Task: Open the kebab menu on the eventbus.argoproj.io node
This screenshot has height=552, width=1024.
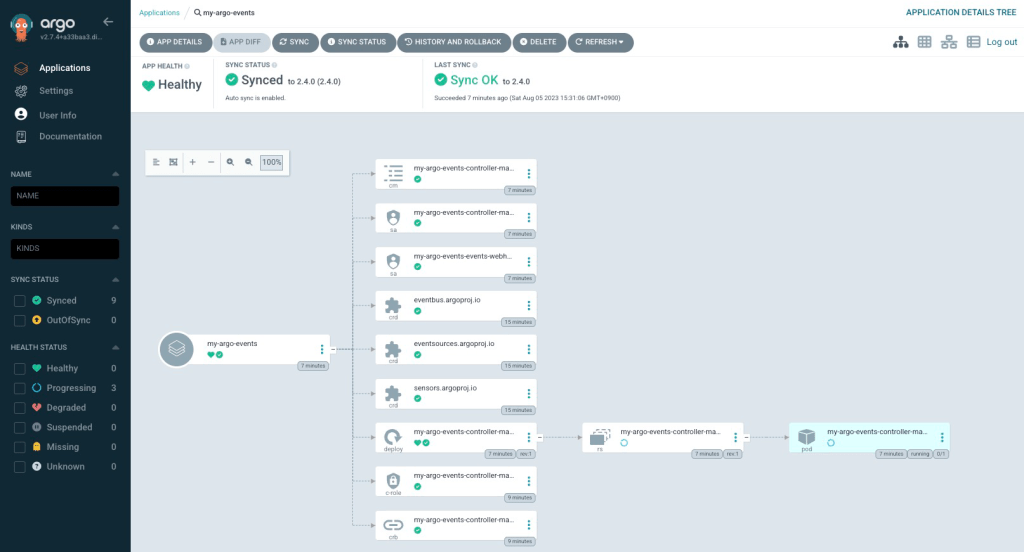Action: (x=528, y=306)
